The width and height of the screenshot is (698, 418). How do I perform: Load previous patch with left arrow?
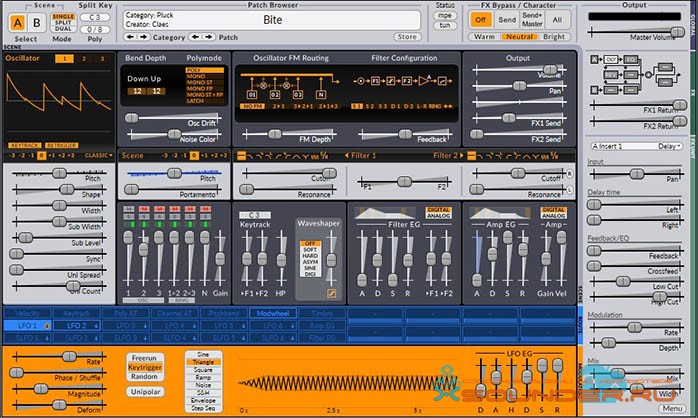pos(195,37)
